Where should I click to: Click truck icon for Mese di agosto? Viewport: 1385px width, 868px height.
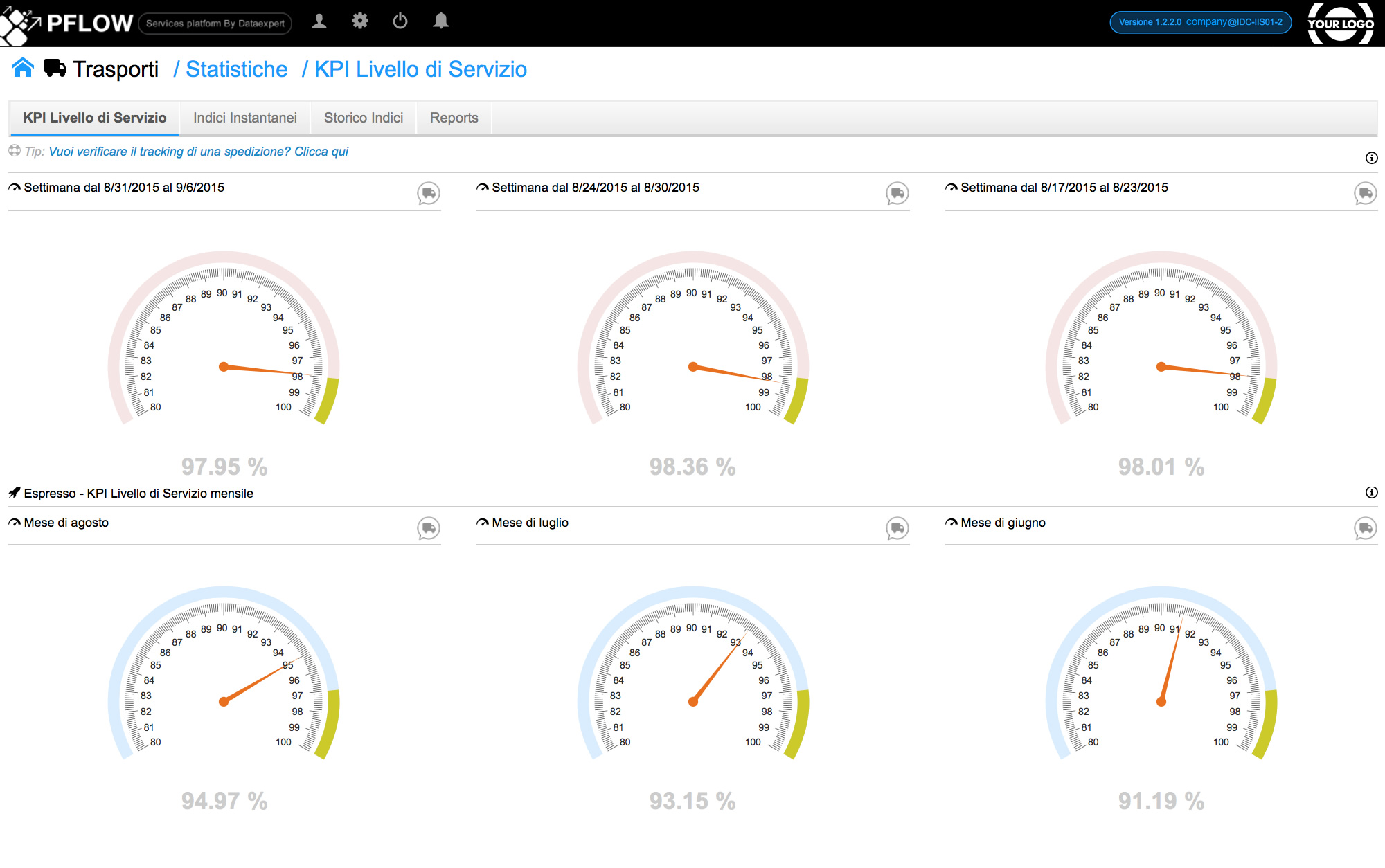pos(429,528)
